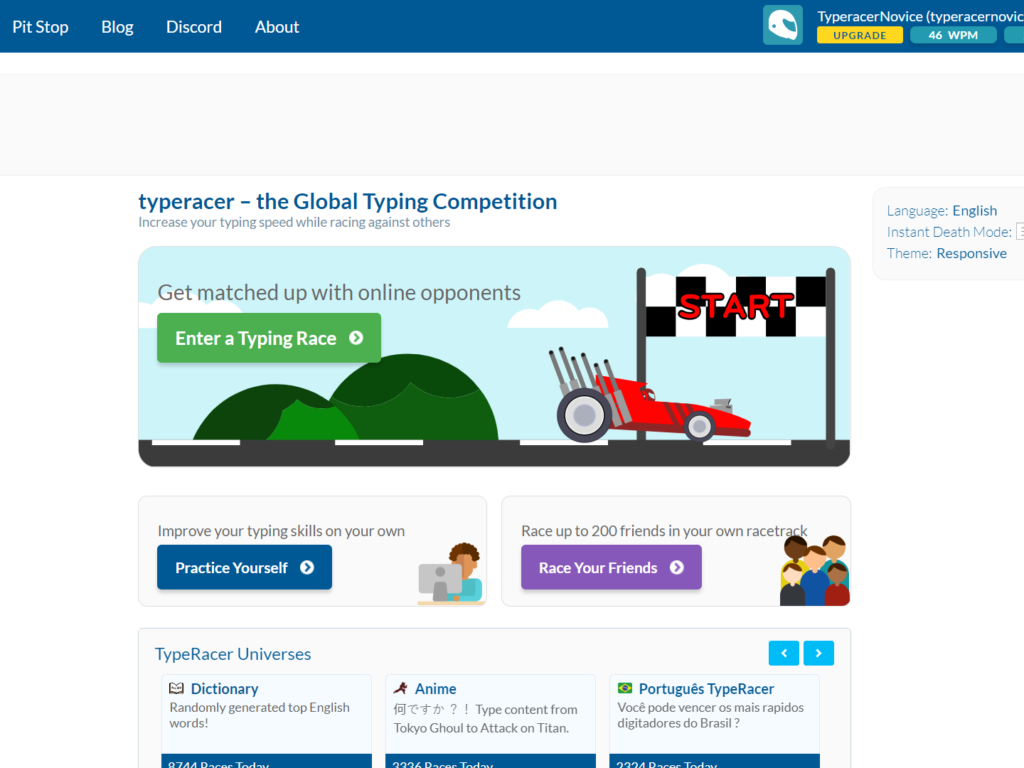Click the Race Your Friends button
The height and width of the screenshot is (768, 1024).
[611, 568]
